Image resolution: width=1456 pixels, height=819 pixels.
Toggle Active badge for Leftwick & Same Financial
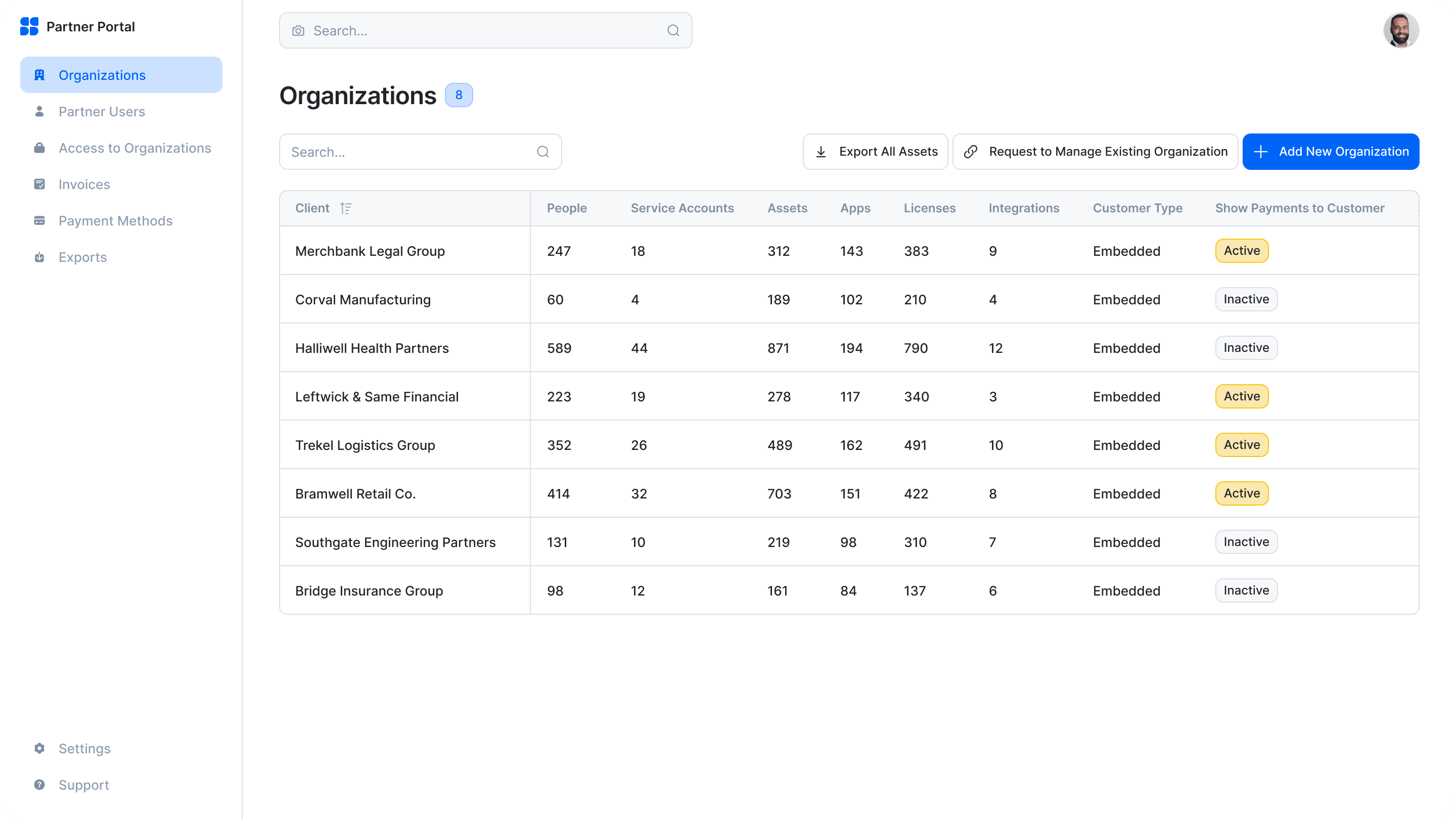coord(1242,396)
